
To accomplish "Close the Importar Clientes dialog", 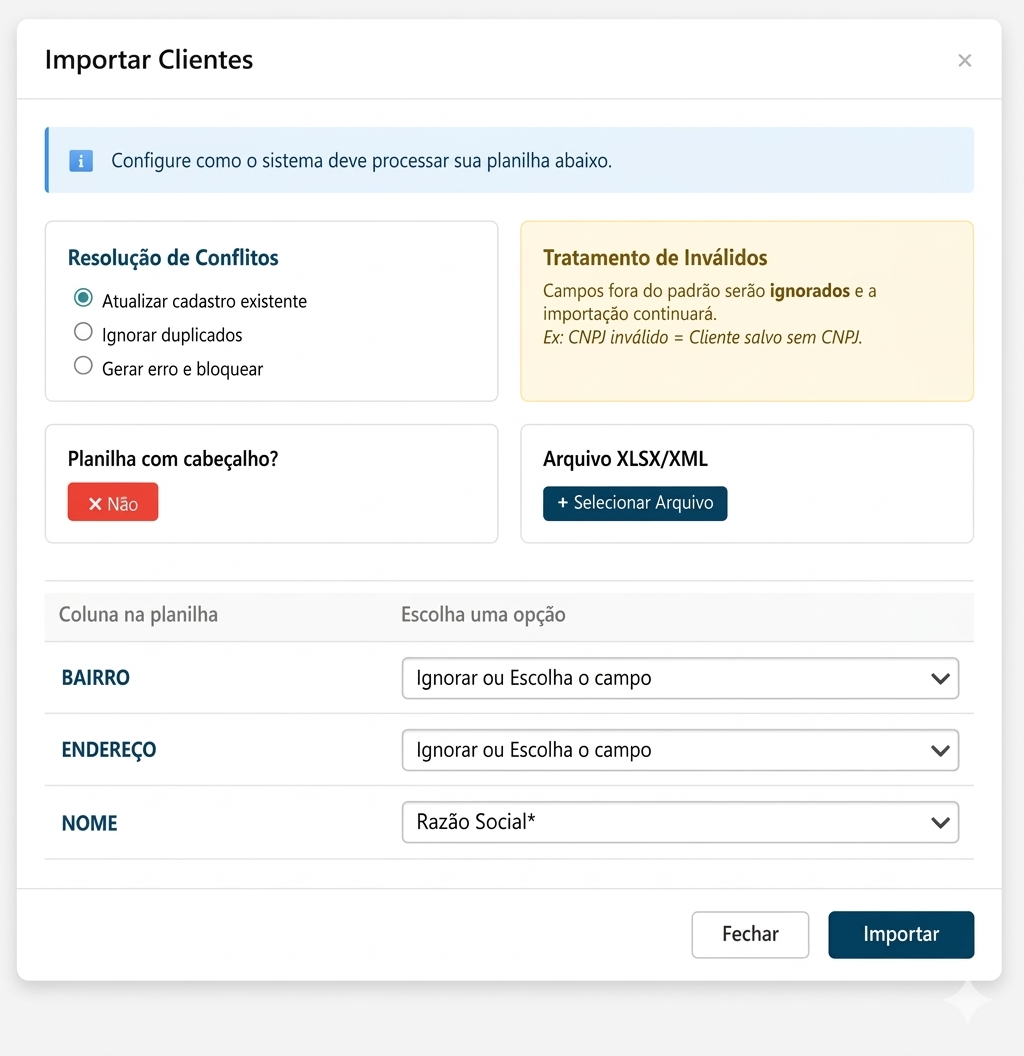I will [964, 61].
